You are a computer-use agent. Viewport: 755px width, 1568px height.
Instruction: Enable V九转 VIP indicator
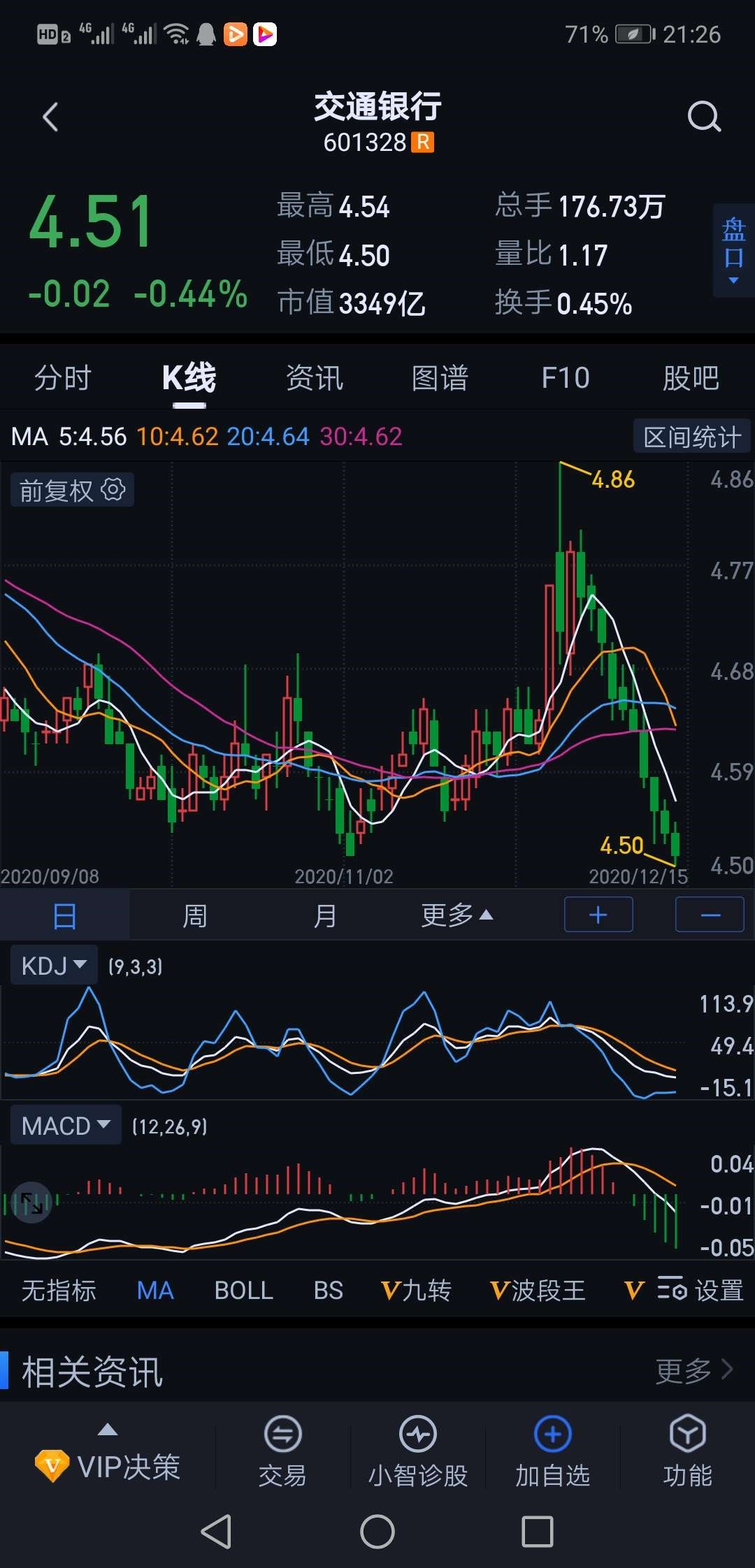416,1290
